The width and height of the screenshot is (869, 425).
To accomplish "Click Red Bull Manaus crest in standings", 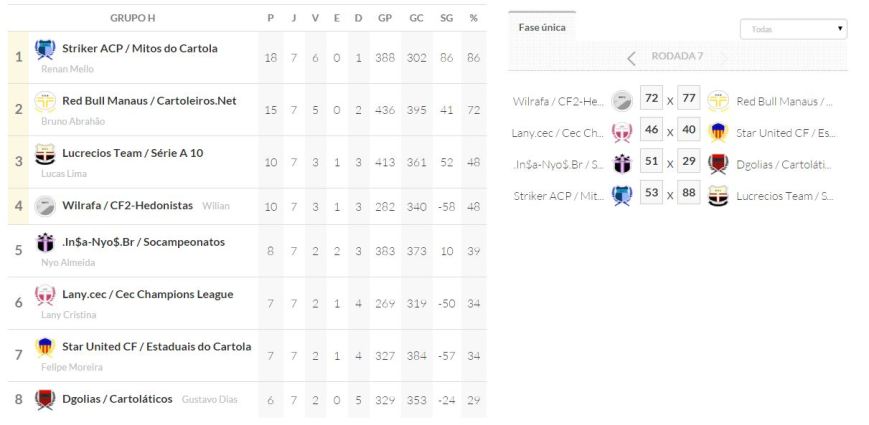I will [x=45, y=102].
